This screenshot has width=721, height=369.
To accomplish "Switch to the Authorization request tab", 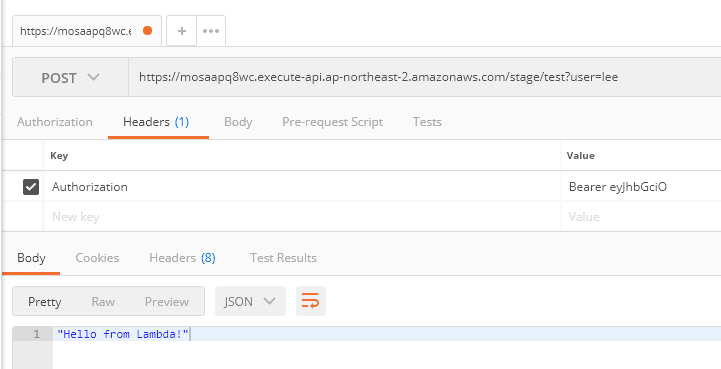I will [x=55, y=122].
